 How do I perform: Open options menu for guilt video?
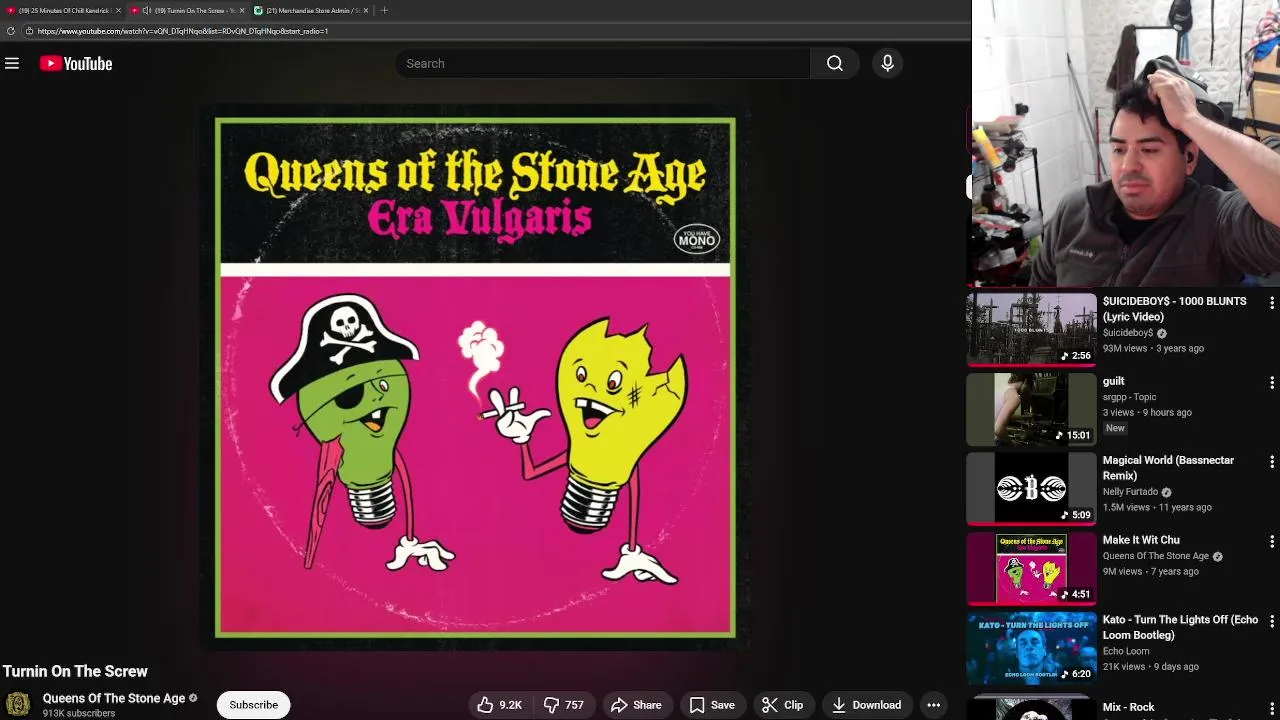1272,382
